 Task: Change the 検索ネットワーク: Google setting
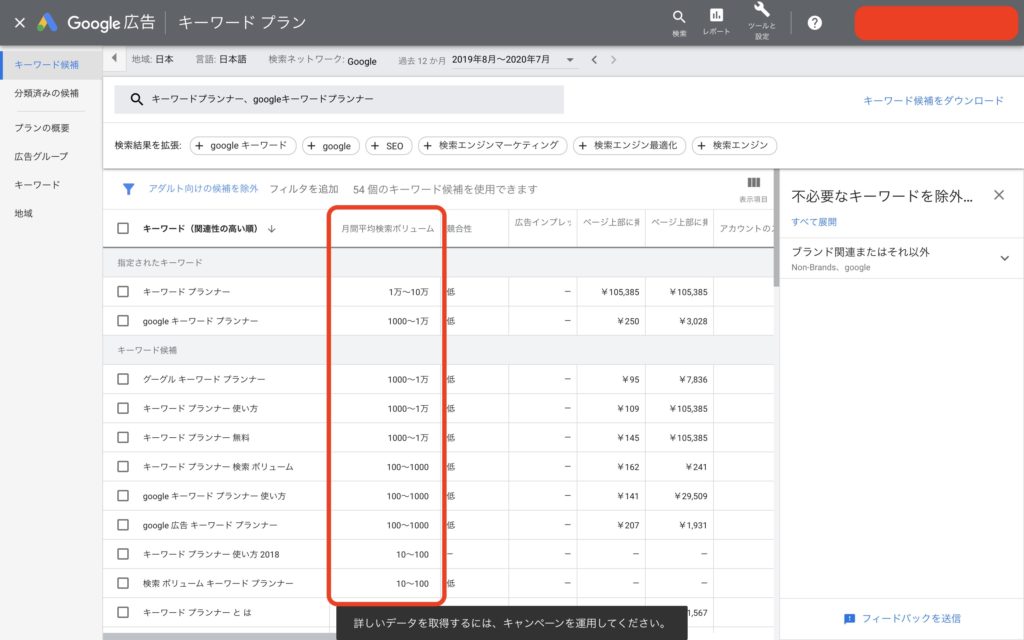323,59
